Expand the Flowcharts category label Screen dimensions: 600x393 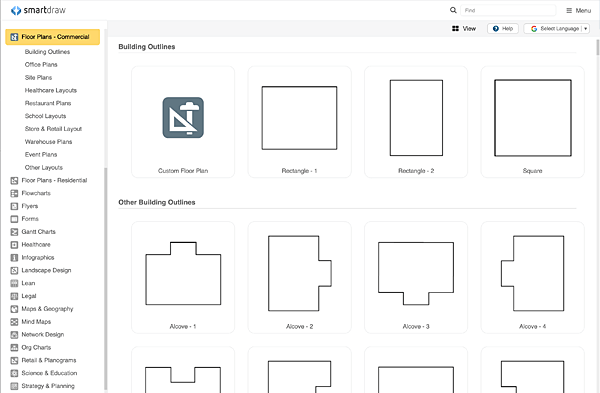pyautogui.click(x=36, y=193)
